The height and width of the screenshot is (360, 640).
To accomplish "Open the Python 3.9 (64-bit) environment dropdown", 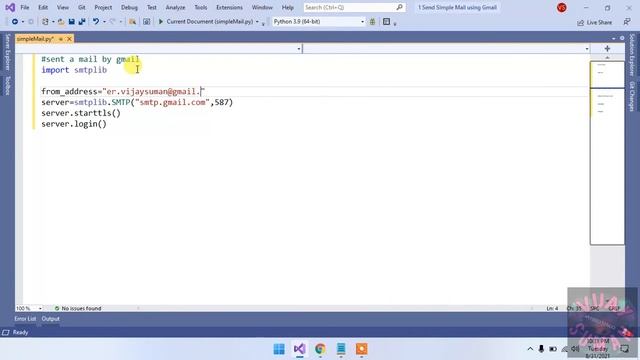I will tap(362, 22).
